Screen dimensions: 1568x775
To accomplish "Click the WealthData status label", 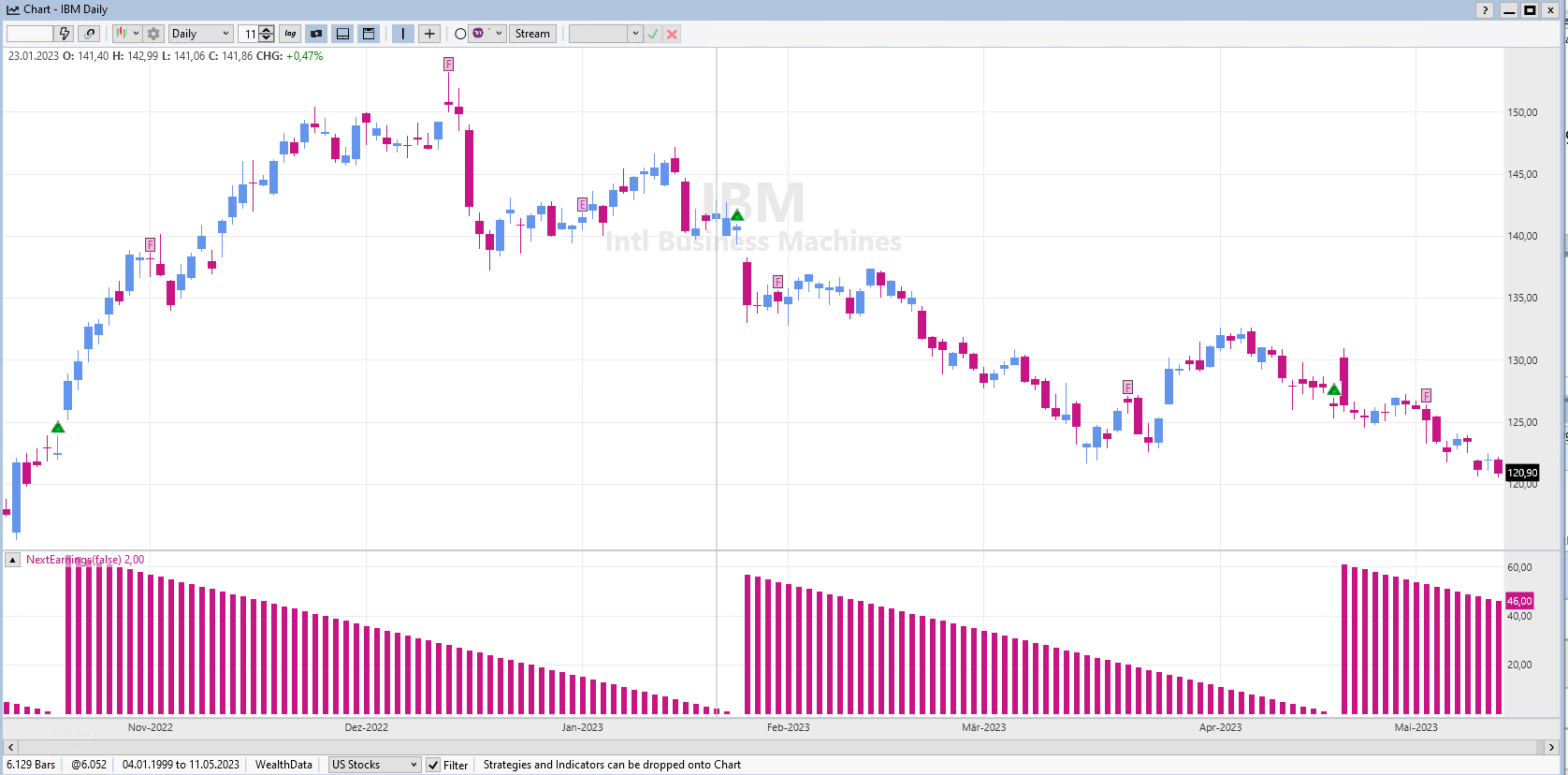I will pos(283,765).
